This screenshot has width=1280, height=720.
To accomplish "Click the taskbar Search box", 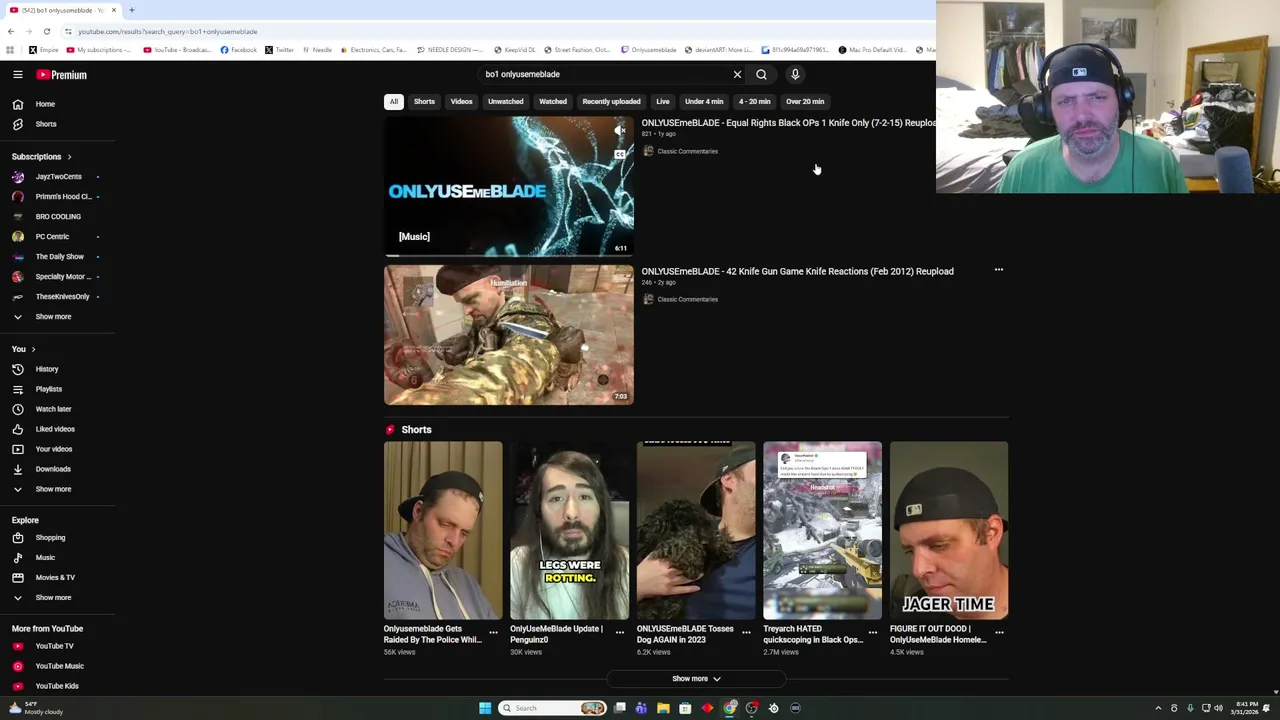I will tap(552, 708).
